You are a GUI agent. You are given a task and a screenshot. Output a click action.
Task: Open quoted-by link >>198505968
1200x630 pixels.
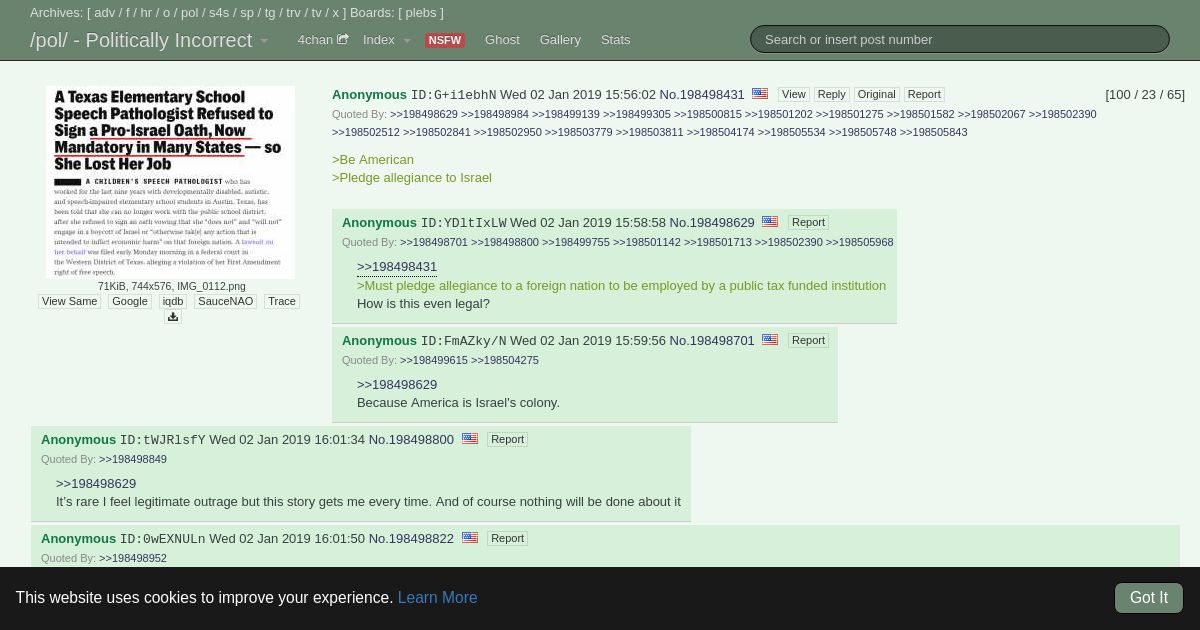860,242
